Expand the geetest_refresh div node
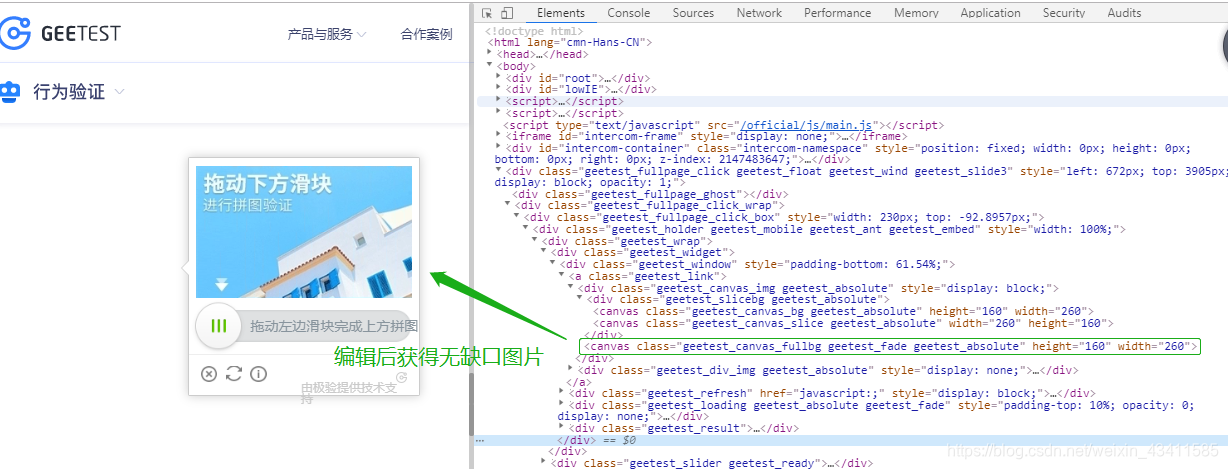Image resolution: width=1228 pixels, height=469 pixels. [561, 393]
